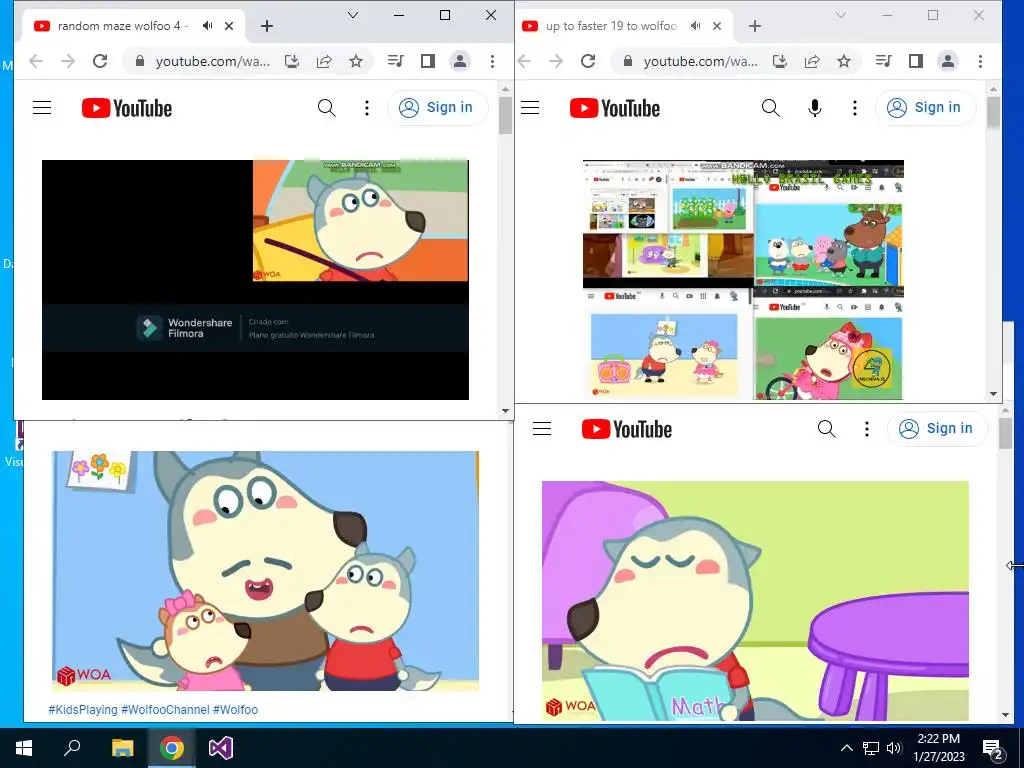Click the Wondershare Filmora video player

point(255,280)
